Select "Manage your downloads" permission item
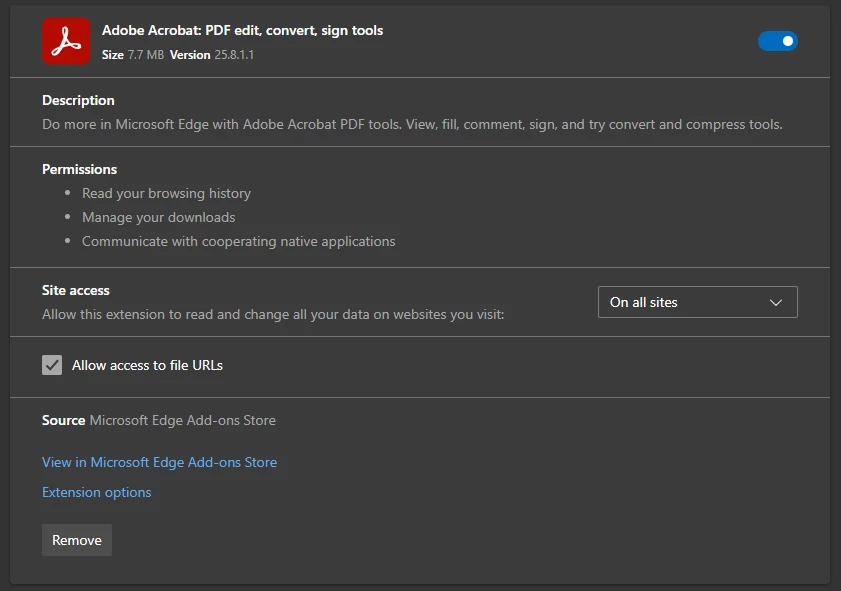841x591 pixels. [x=158, y=217]
